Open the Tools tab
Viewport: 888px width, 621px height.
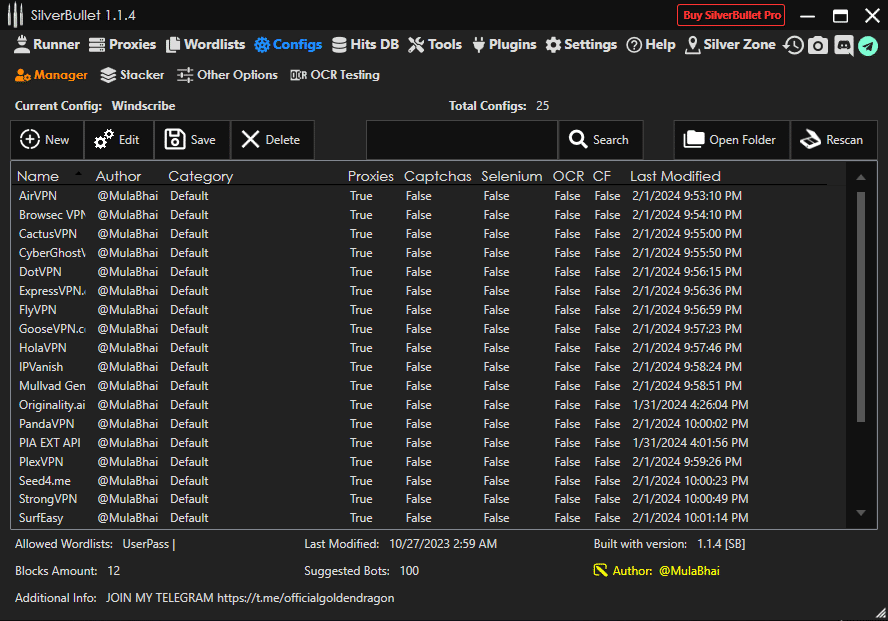[435, 45]
